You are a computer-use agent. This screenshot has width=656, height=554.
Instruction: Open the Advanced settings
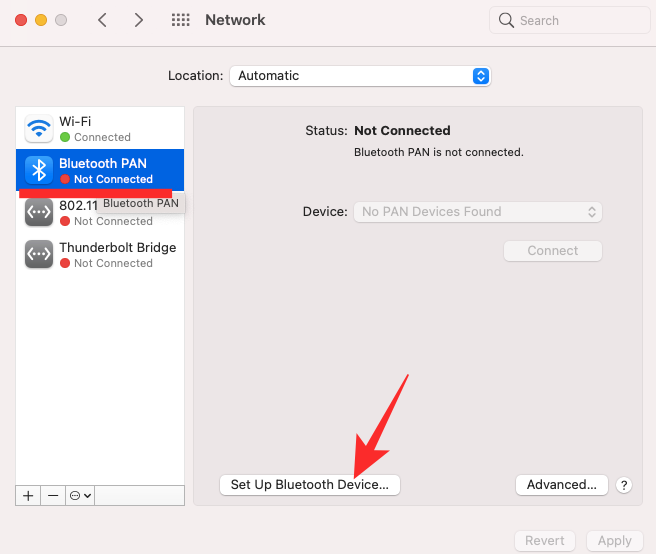(561, 485)
